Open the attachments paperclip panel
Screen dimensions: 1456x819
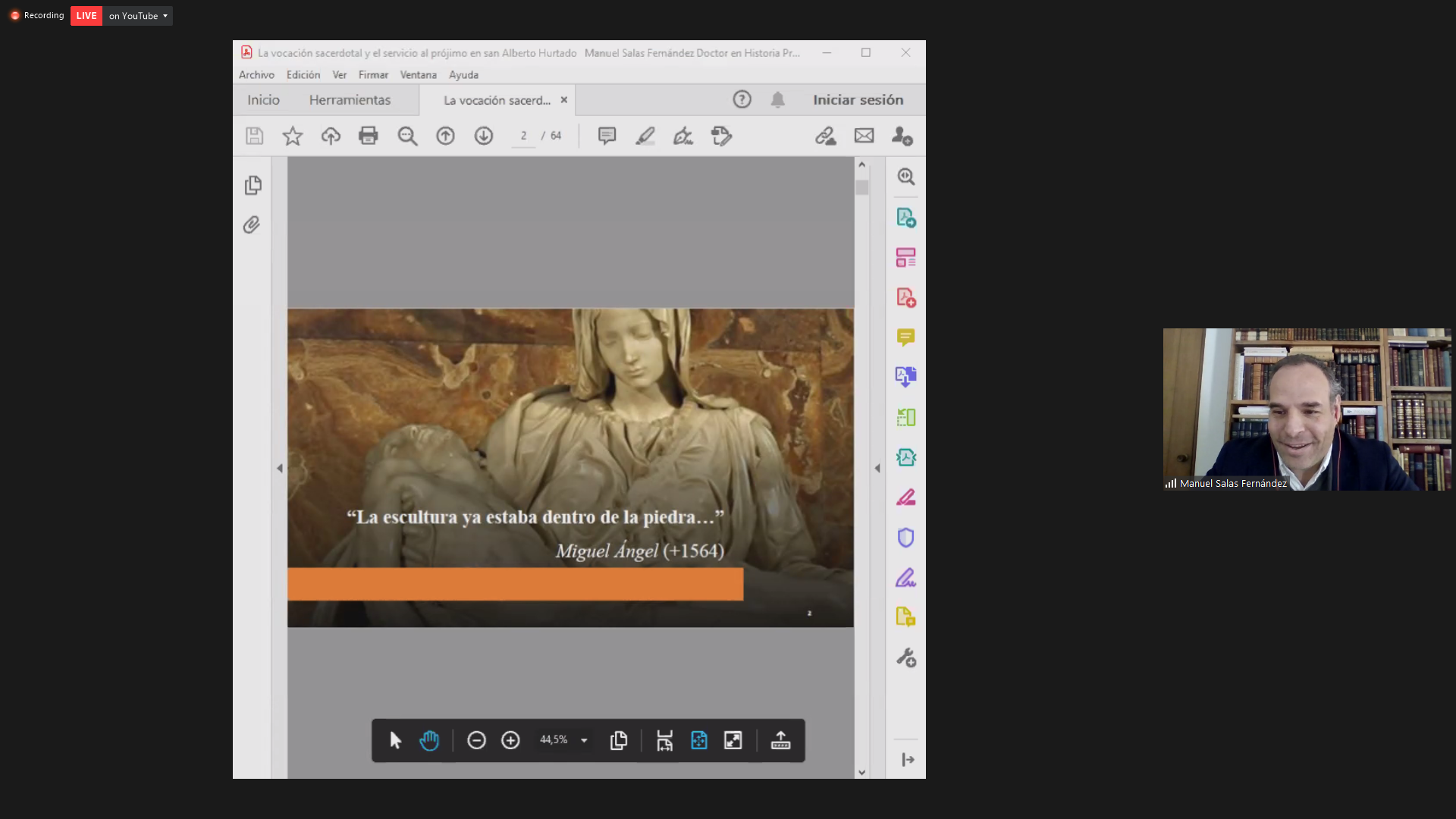[252, 224]
